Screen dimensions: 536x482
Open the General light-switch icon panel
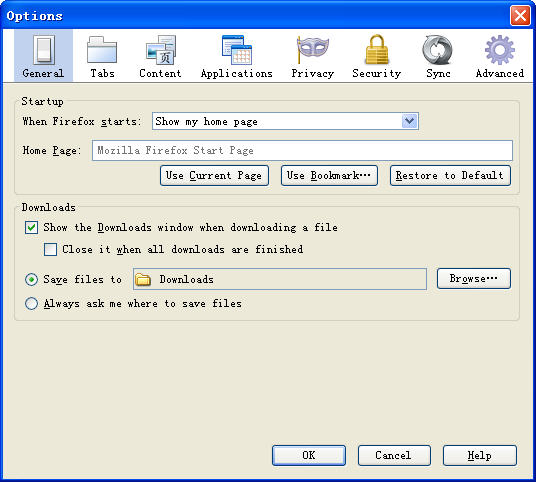[x=43, y=50]
